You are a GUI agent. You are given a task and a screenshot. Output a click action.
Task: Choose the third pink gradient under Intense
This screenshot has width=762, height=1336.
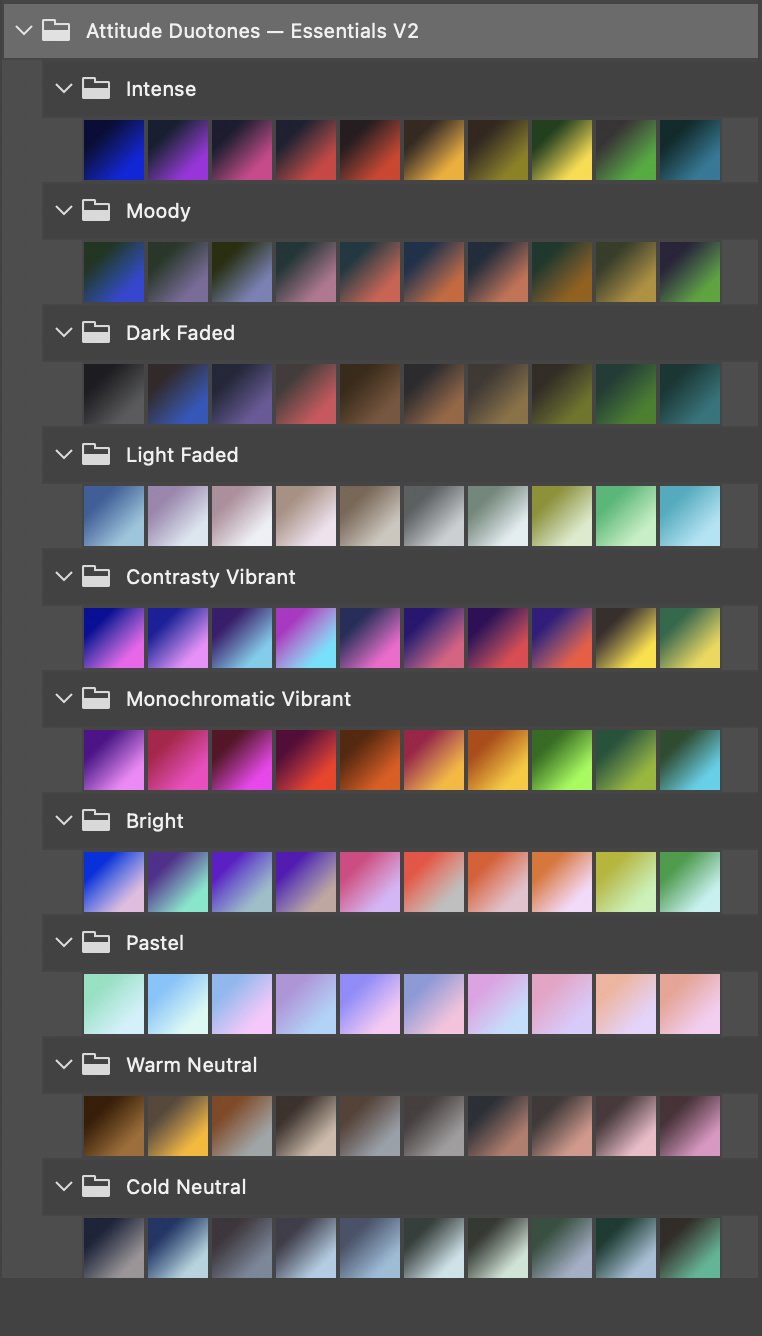(x=241, y=150)
